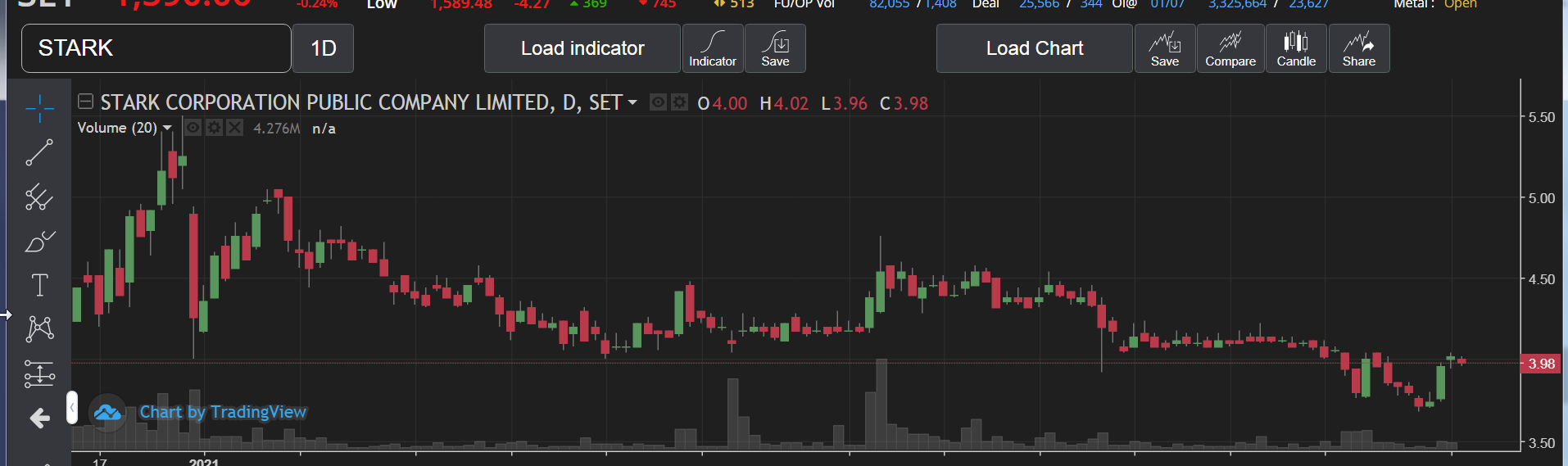Collapse the drawing toolbar with the side handle
Screen dimensions: 1568x466
point(72,407)
